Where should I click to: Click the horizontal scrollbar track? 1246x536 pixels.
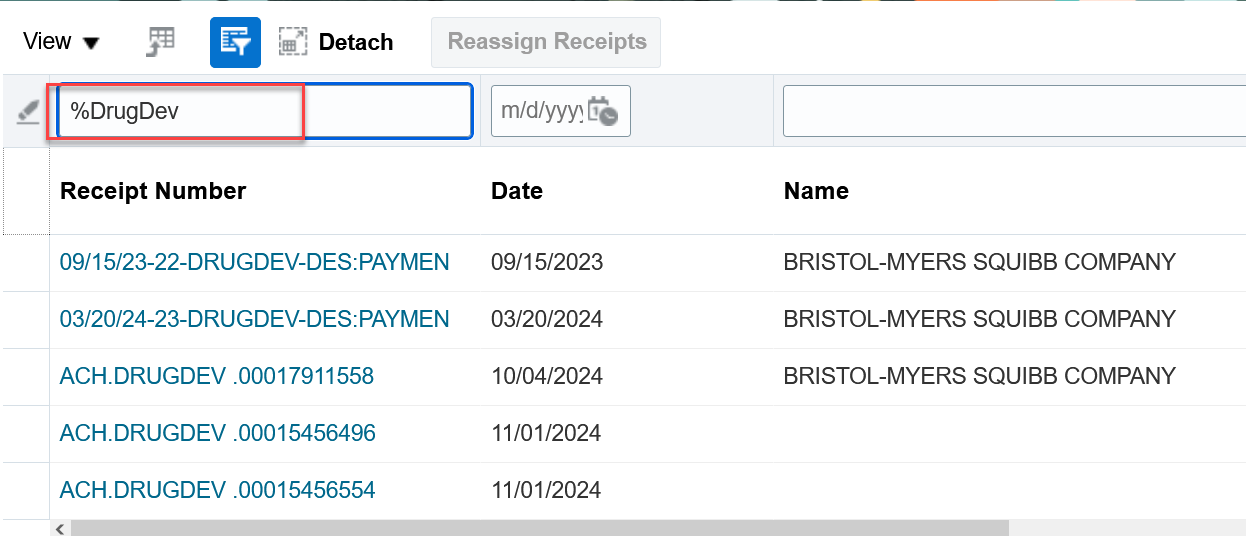click(1120, 528)
